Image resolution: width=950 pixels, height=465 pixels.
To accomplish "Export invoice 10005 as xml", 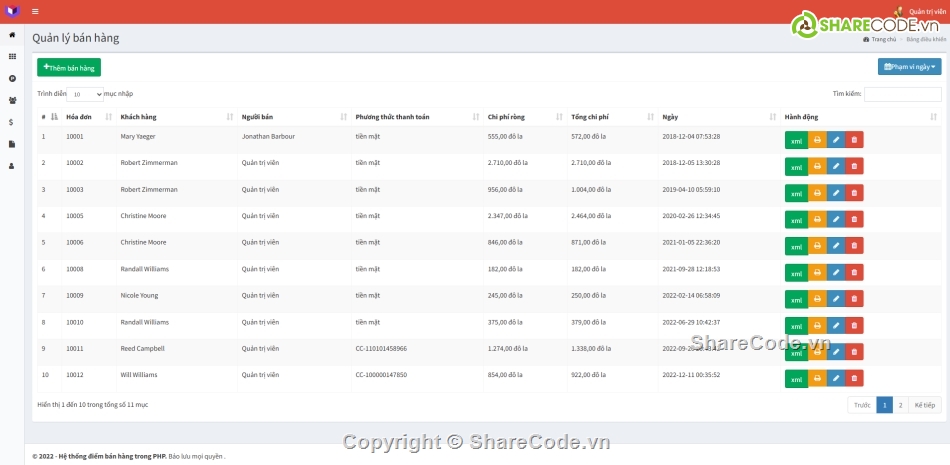I will click(x=796, y=220).
